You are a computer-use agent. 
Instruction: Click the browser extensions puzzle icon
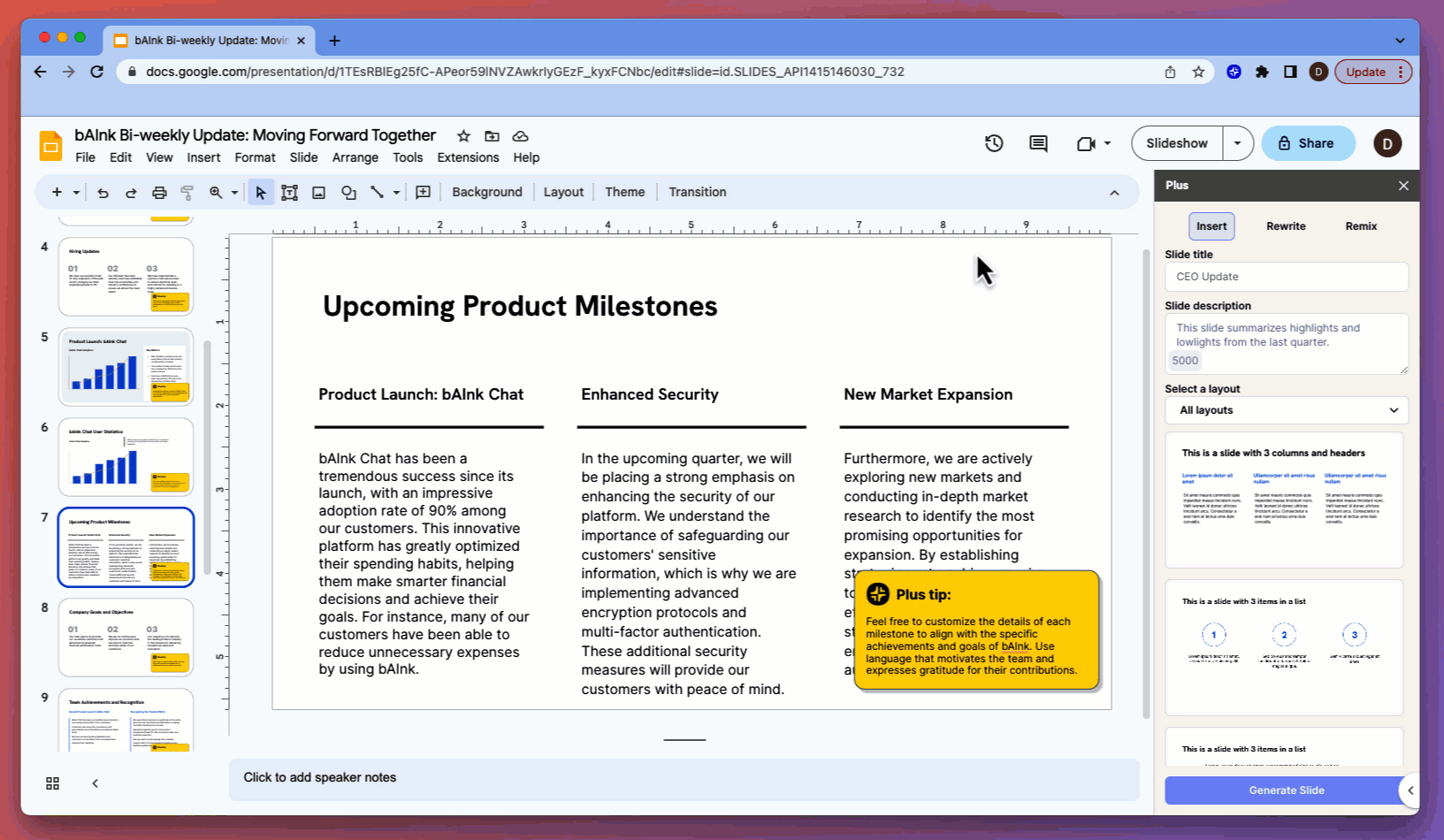[1262, 72]
